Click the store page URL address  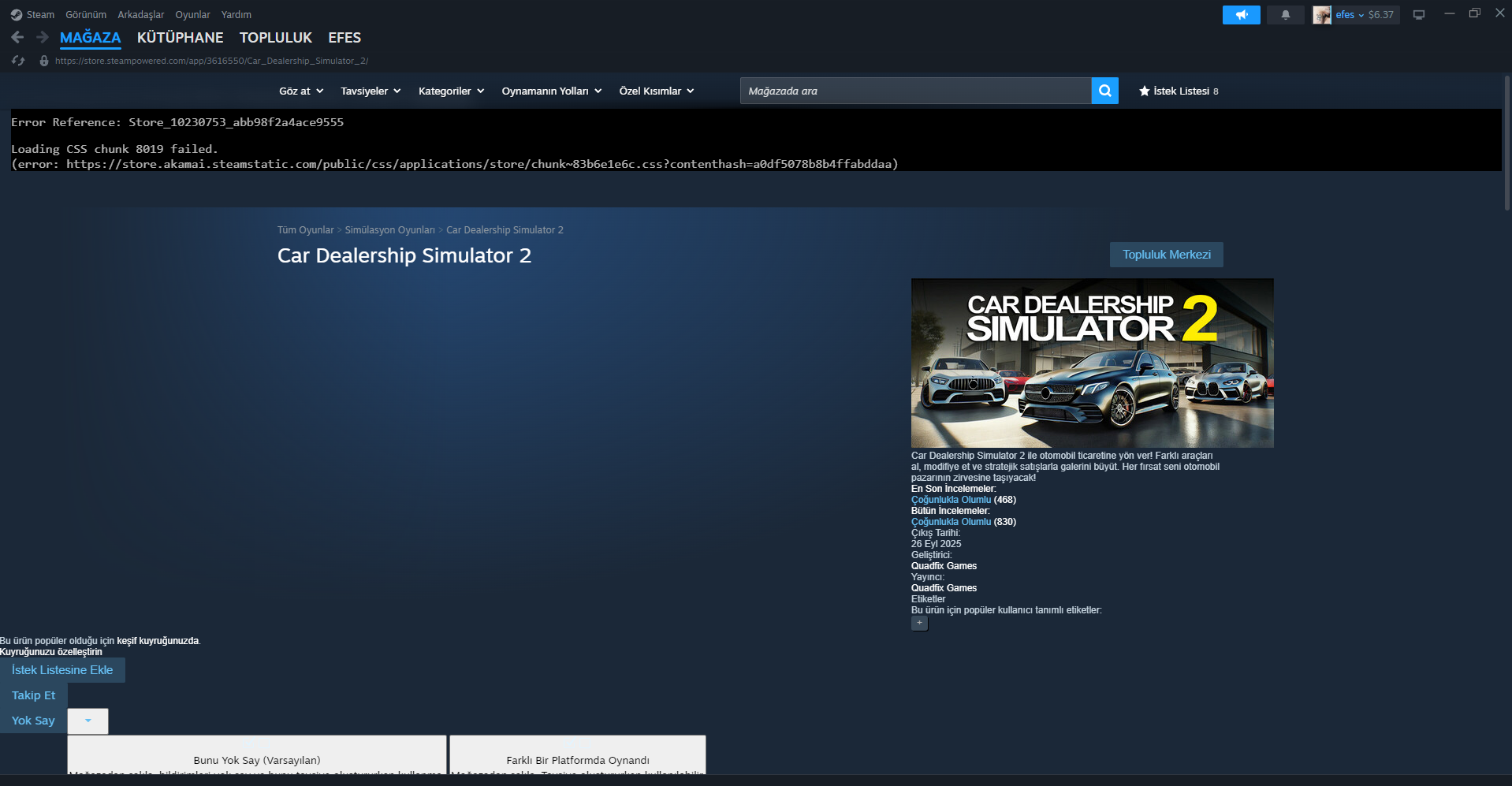(x=211, y=61)
